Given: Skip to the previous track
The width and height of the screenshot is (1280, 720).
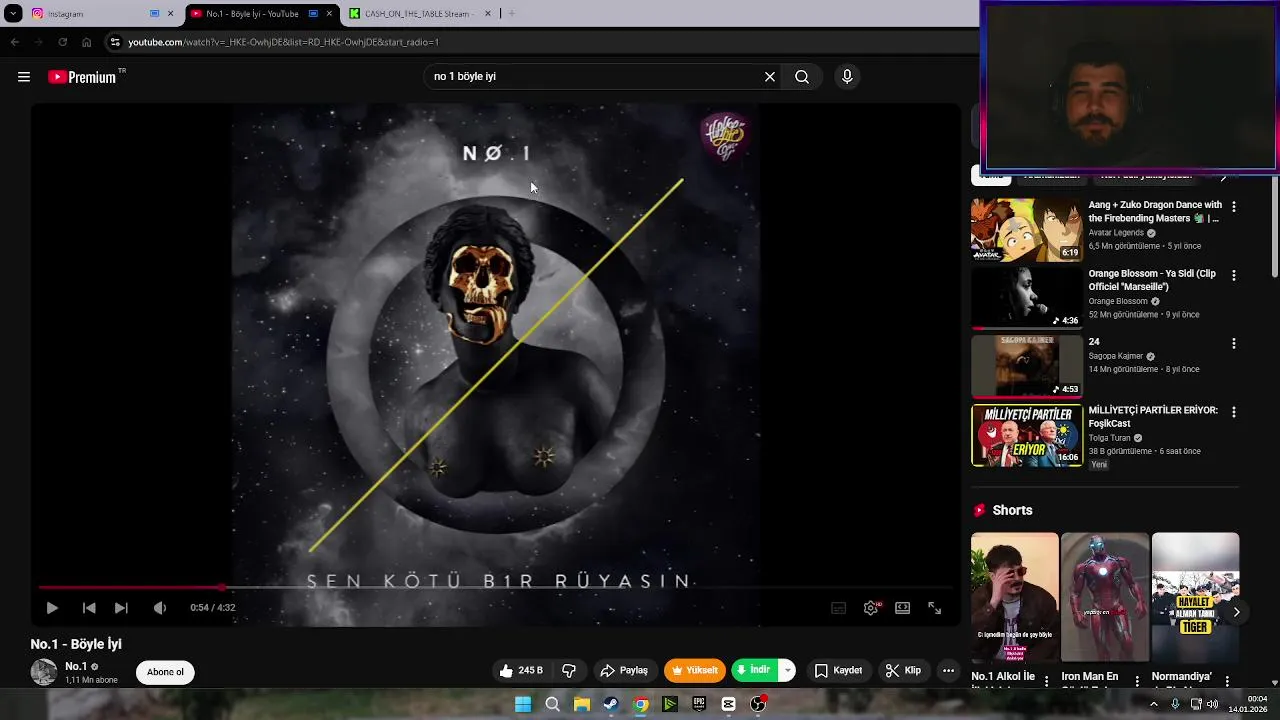Looking at the screenshot, I should pyautogui.click(x=89, y=608).
